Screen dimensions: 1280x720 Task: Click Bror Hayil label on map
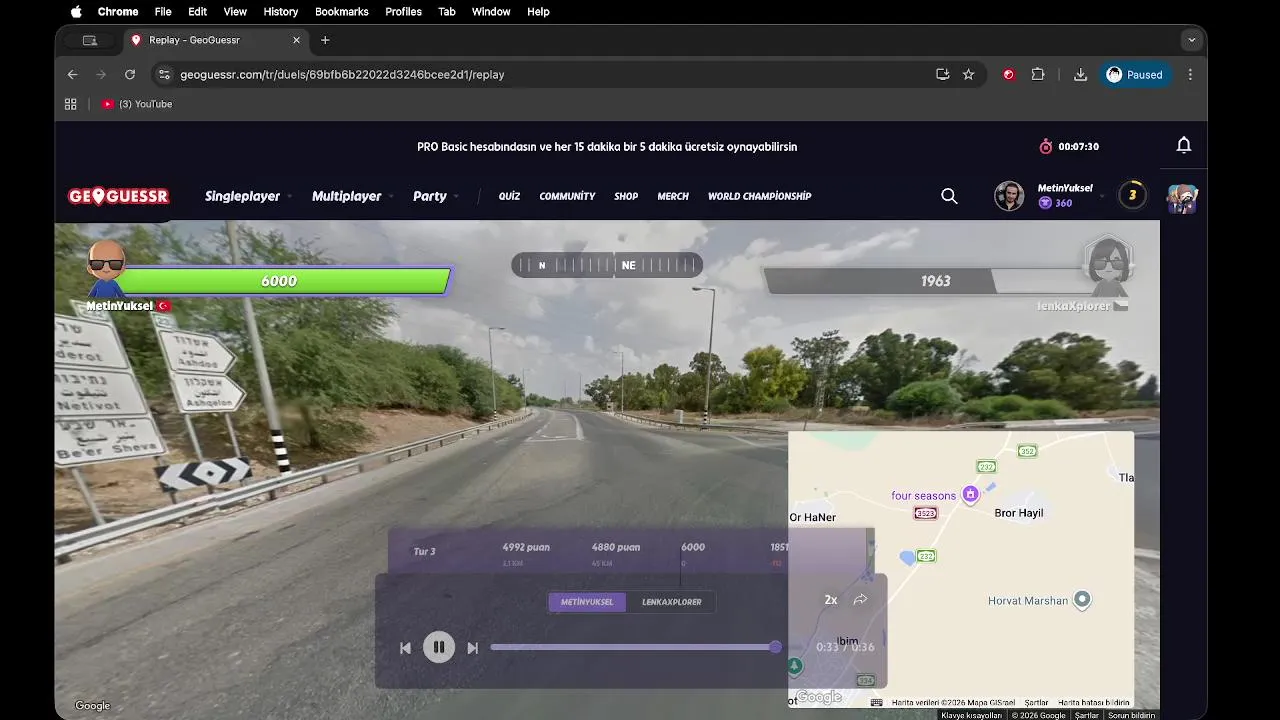point(1019,513)
